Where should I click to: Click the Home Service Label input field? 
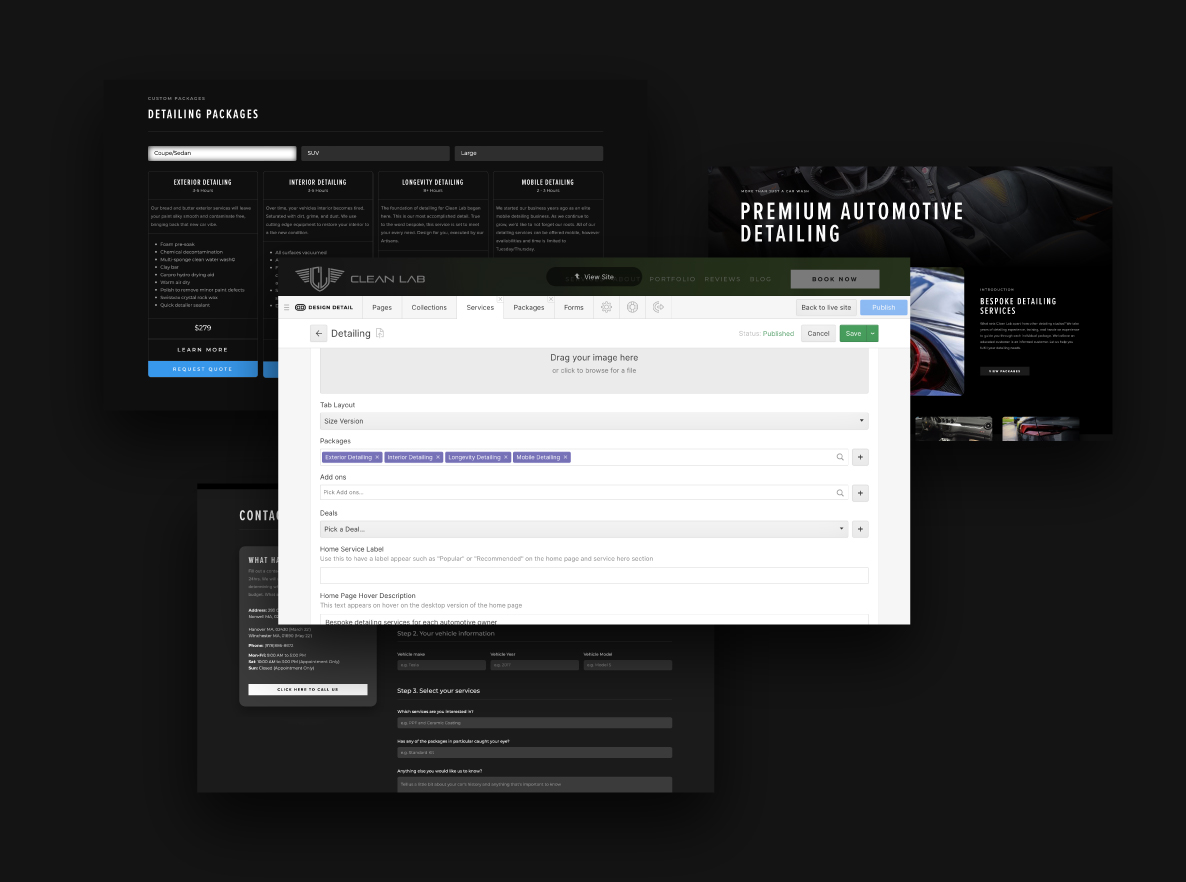(594, 575)
